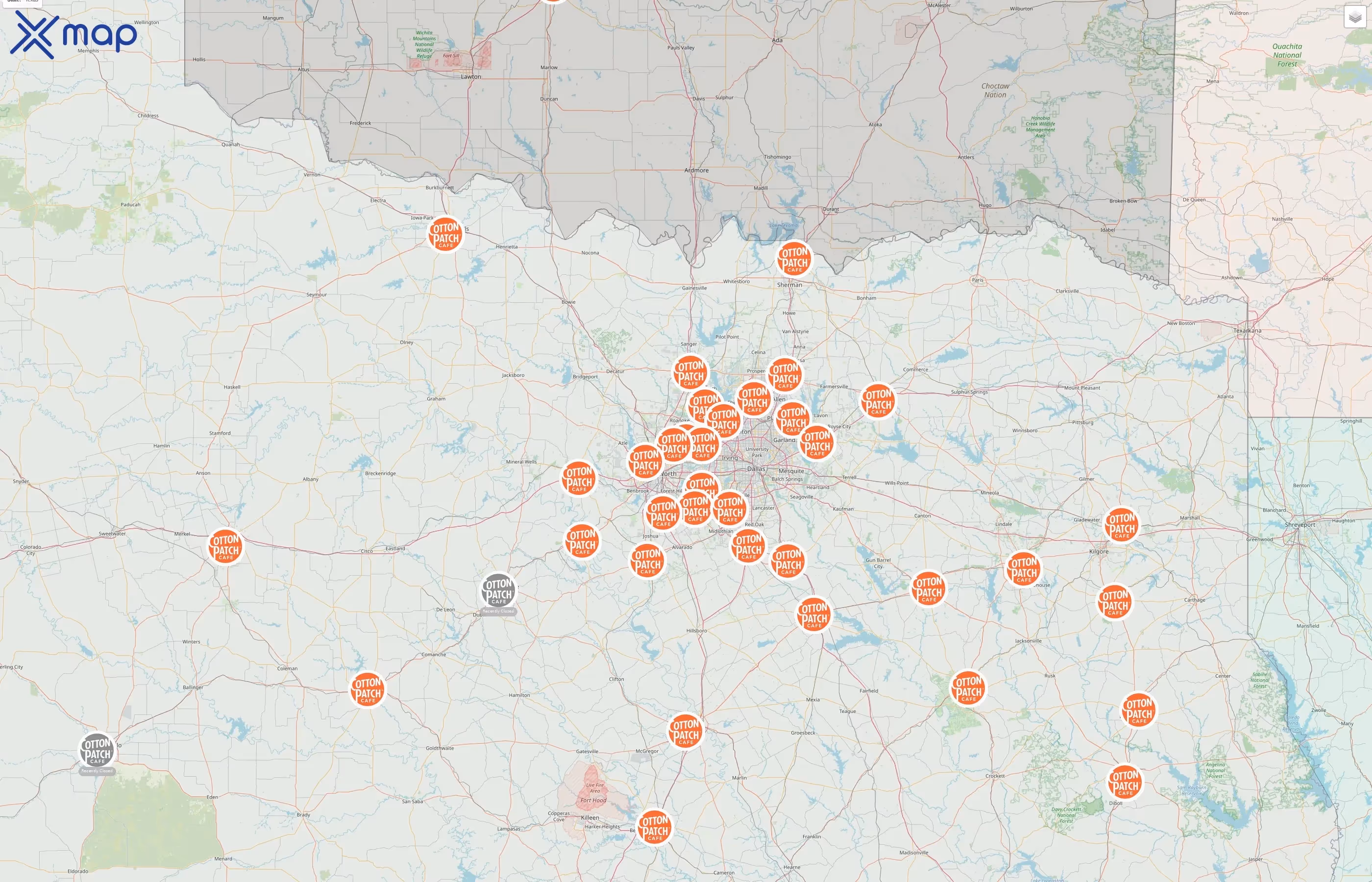Select the Cotton Patch marker east of Gun Barrel City

[928, 588]
